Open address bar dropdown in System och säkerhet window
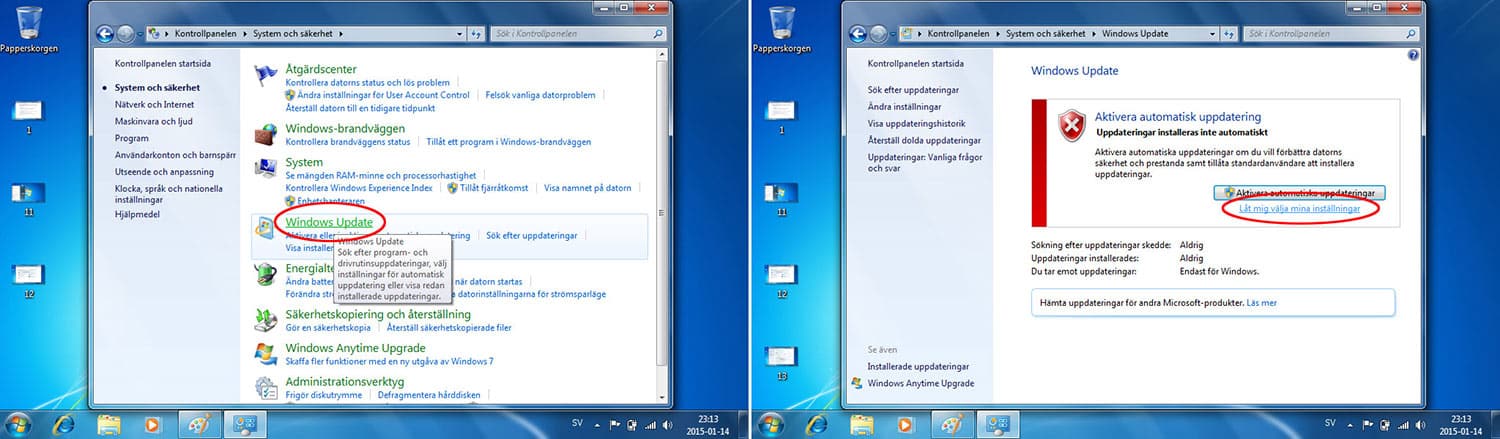 [x=458, y=34]
